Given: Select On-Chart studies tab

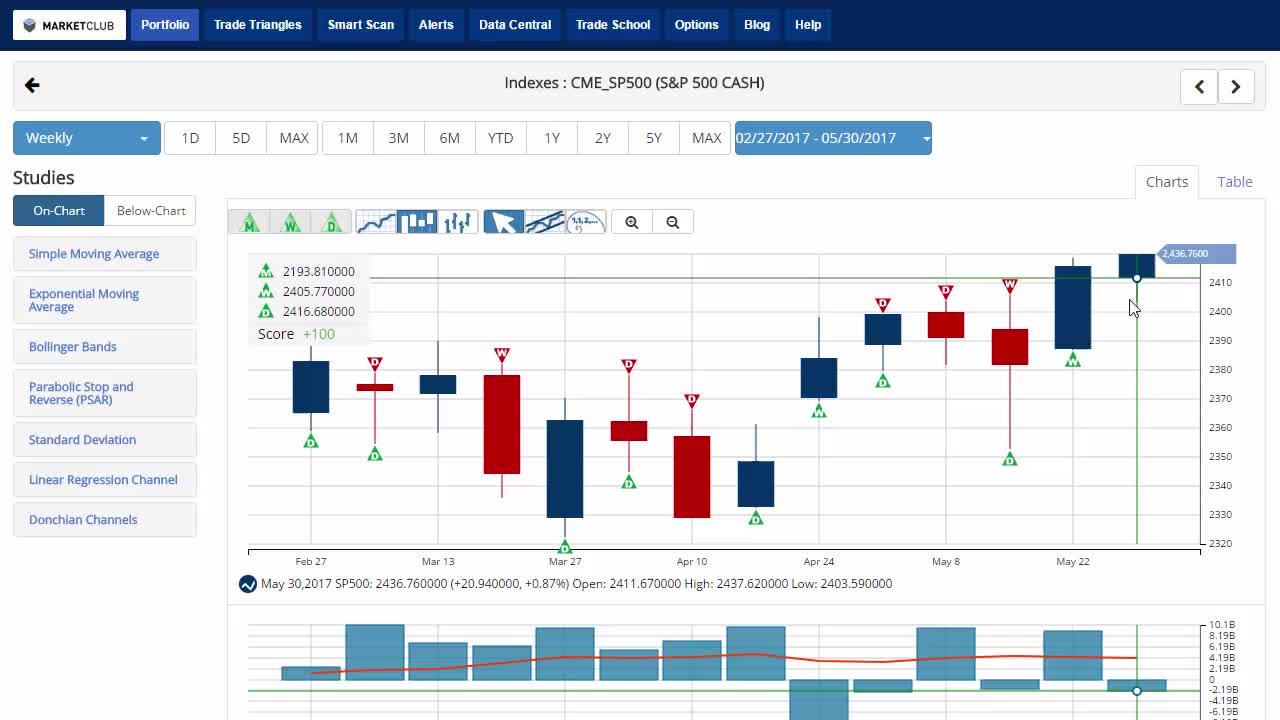Looking at the screenshot, I should [59, 211].
